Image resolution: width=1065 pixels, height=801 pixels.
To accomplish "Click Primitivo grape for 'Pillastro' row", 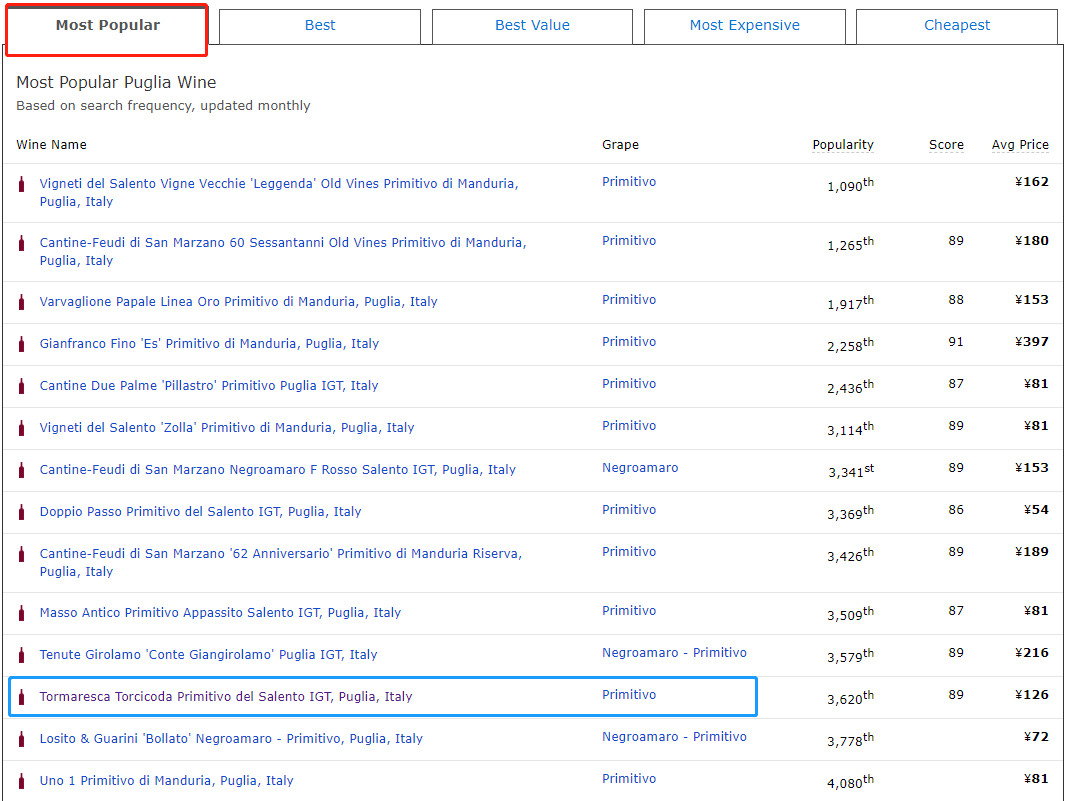I will coord(629,385).
